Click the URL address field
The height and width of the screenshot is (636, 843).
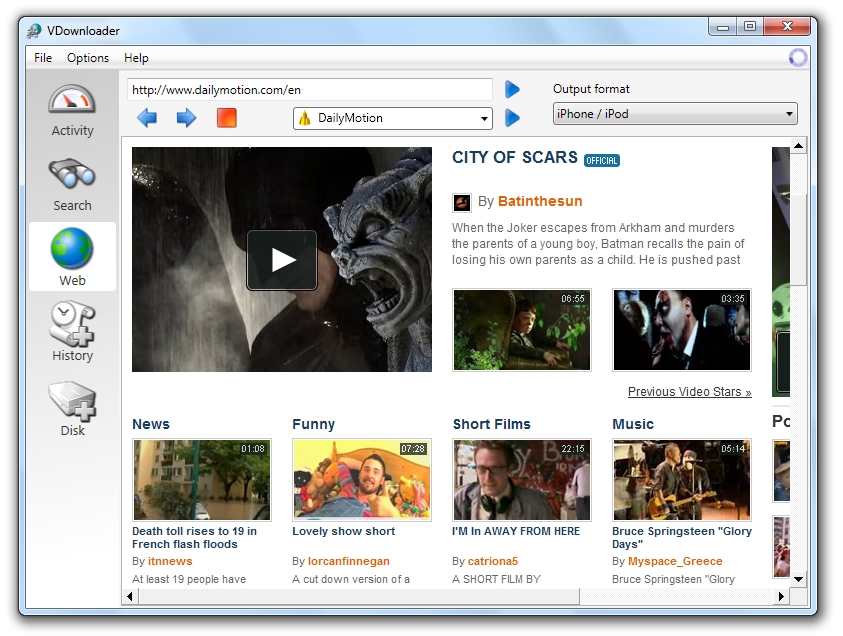point(310,90)
